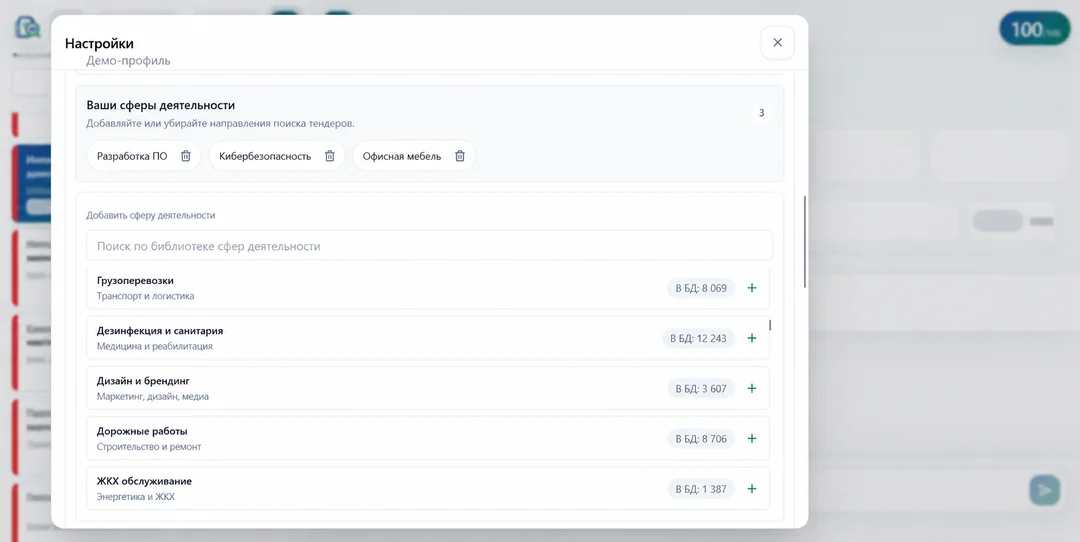1080x542 pixels.
Task: Click the ЖКХ обслуживание row title
Action: pyautogui.click(x=144, y=481)
